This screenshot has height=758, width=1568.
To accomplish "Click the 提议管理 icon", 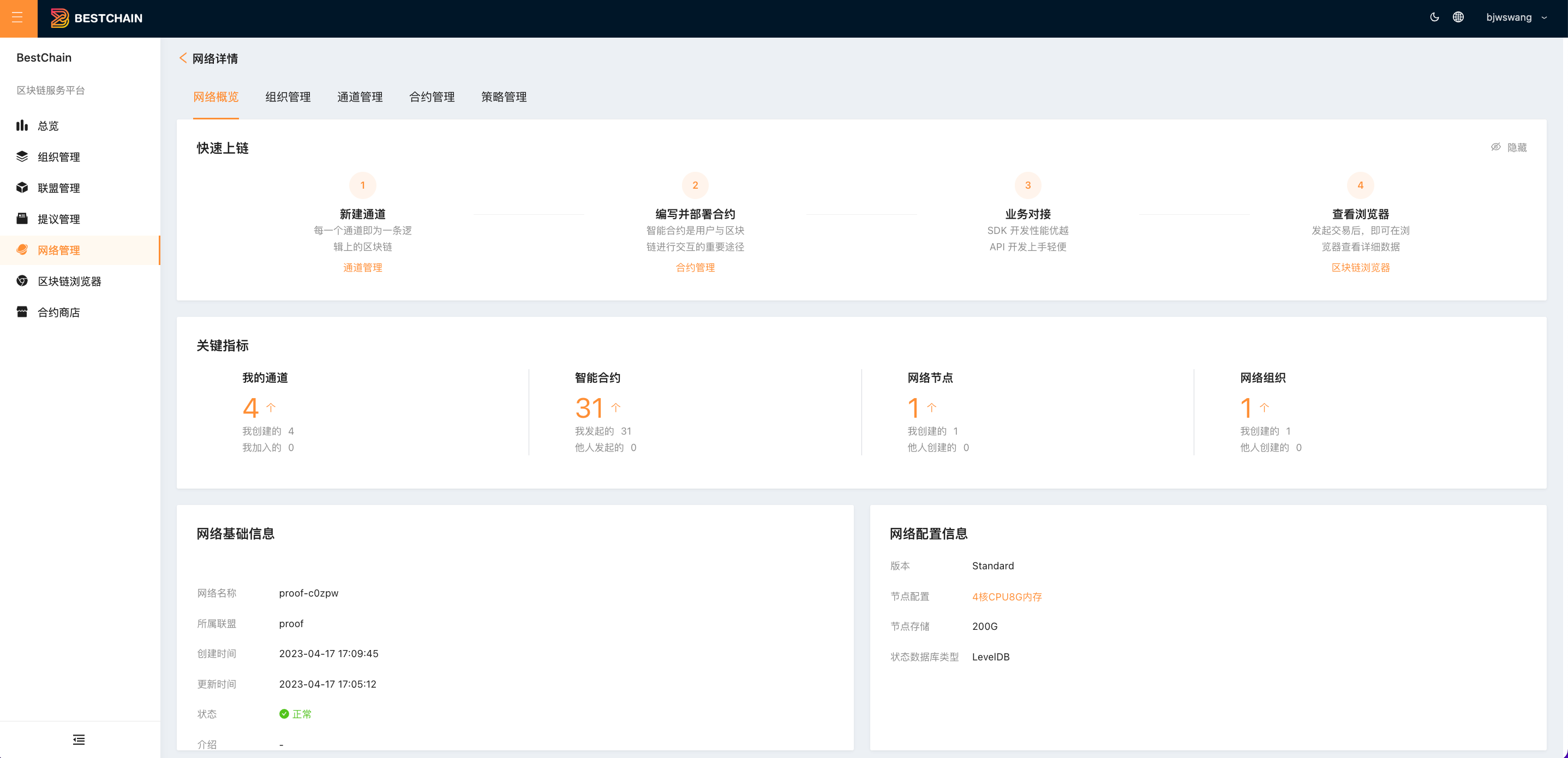I will pyautogui.click(x=22, y=218).
